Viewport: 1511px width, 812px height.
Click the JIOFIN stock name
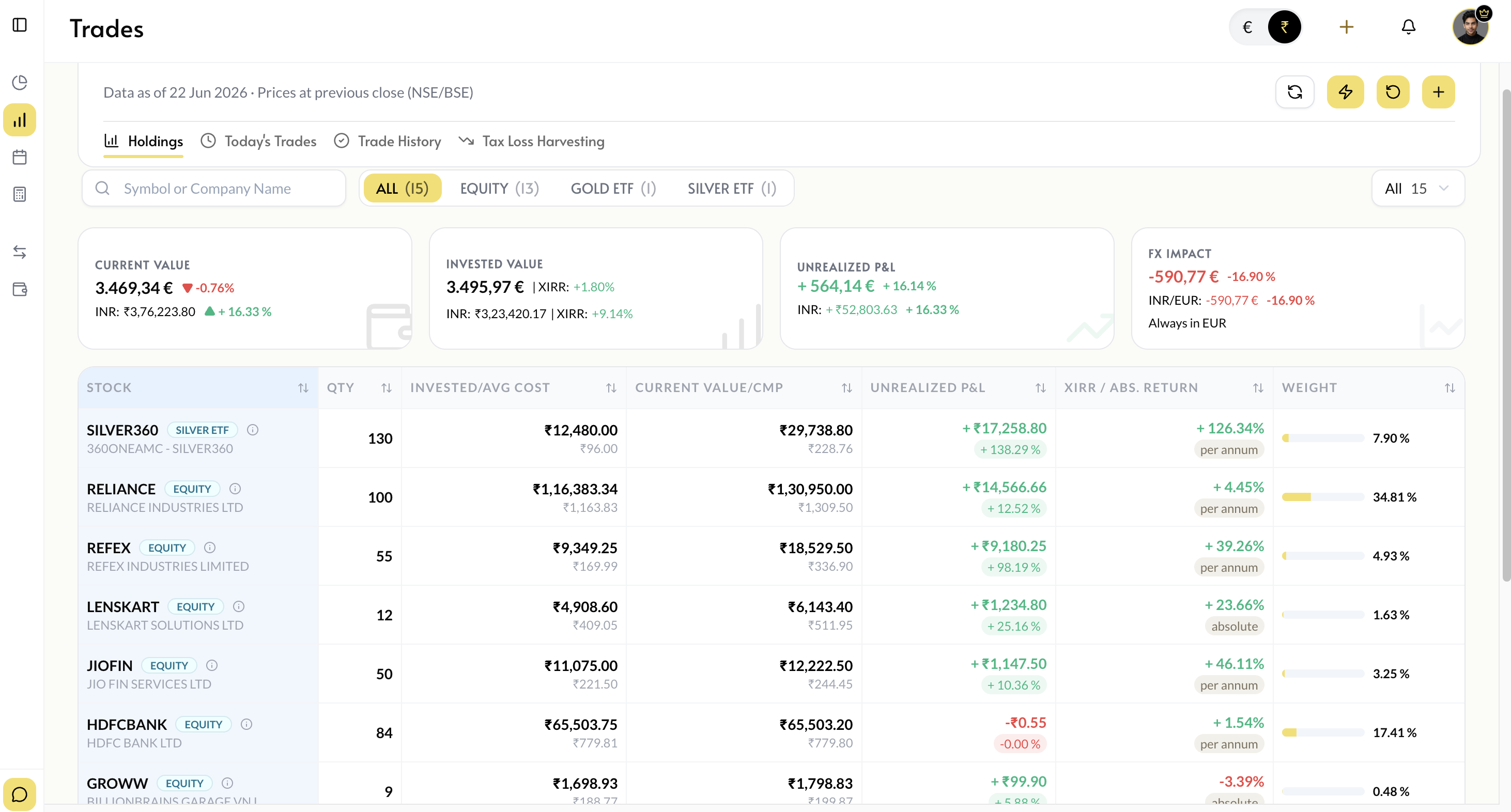[x=110, y=666]
